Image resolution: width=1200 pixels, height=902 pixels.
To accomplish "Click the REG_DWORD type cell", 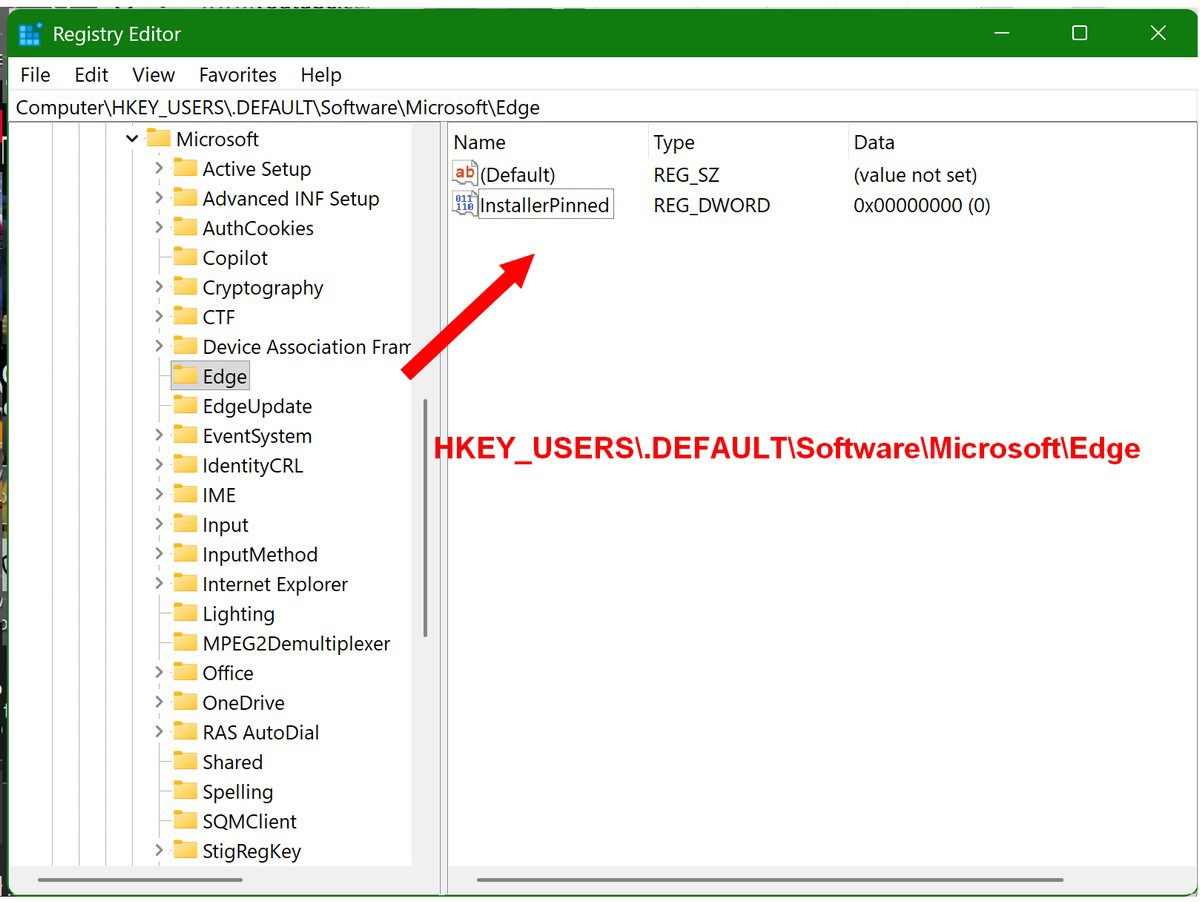I will coord(712,205).
